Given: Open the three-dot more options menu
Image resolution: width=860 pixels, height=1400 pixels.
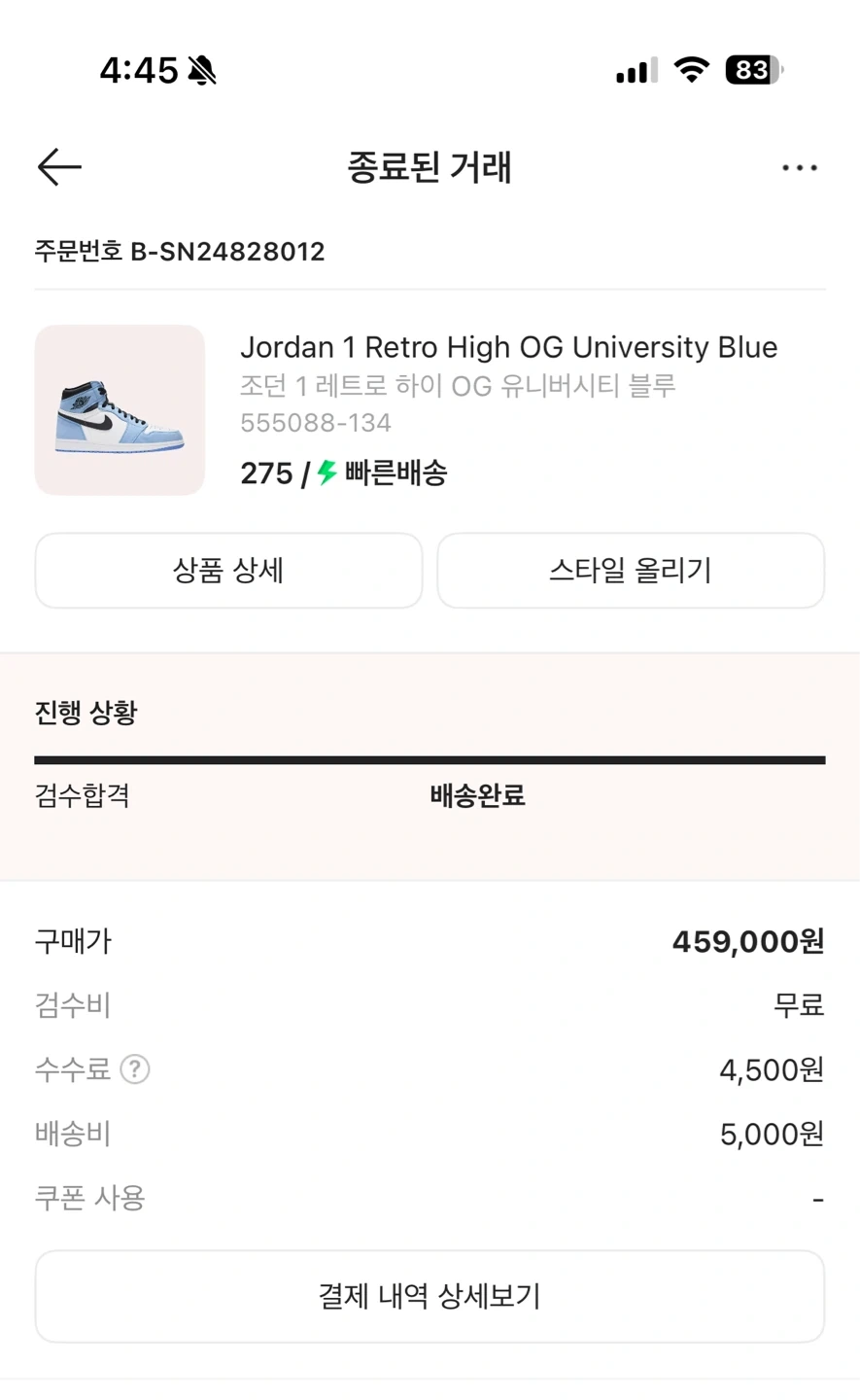Looking at the screenshot, I should point(799,168).
